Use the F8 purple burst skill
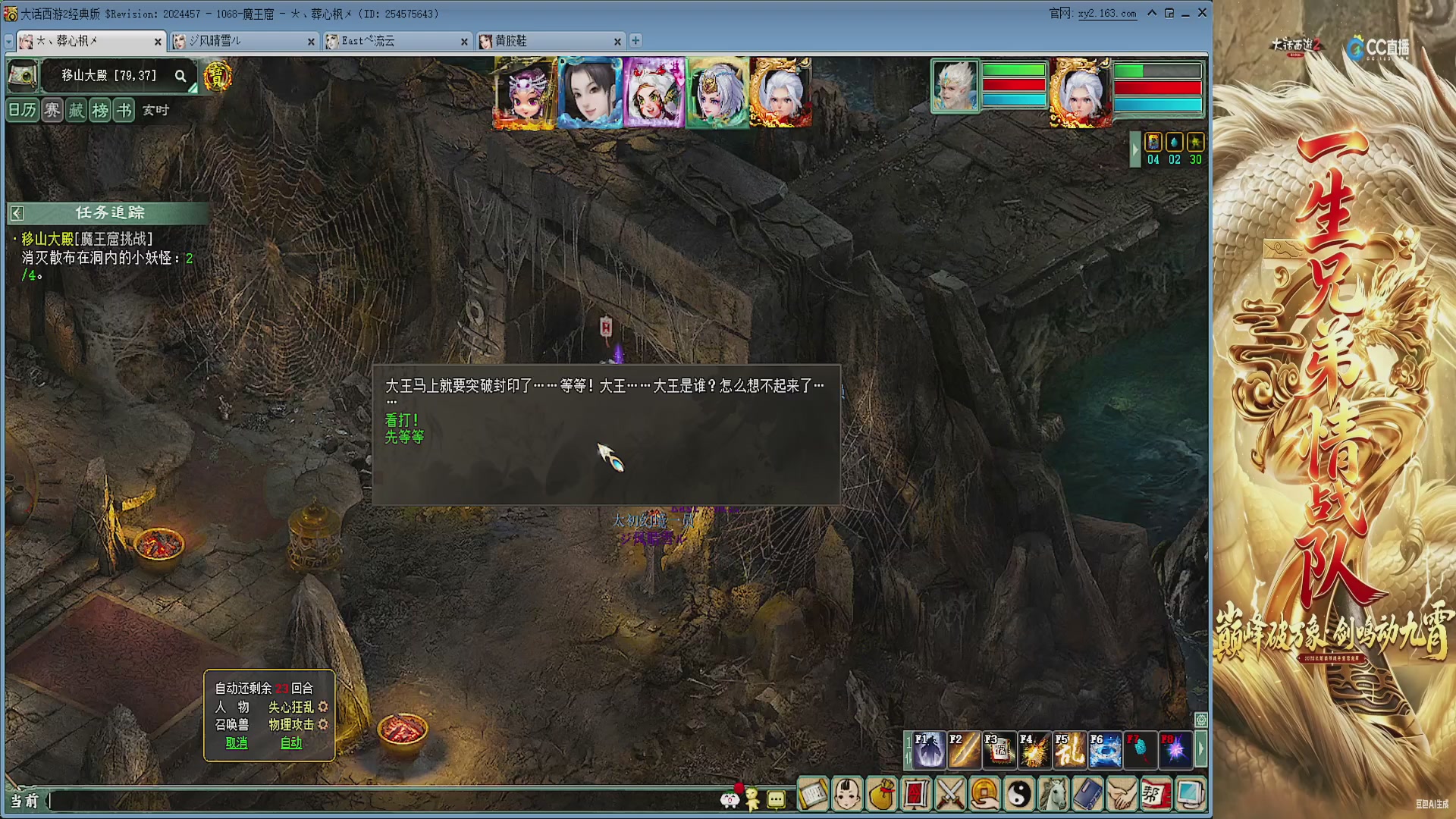Viewport: 1456px width, 819px height. pos(1176,750)
